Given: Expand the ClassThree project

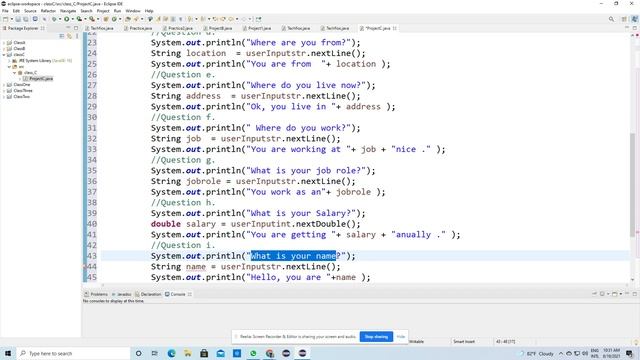Looking at the screenshot, I should point(4,91).
